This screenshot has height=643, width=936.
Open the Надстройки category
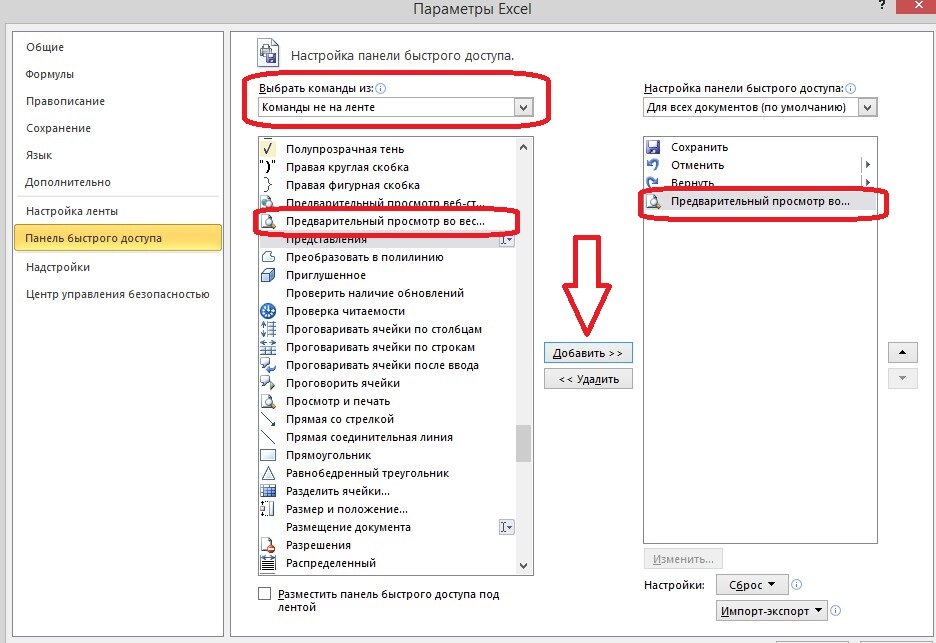tap(58, 267)
